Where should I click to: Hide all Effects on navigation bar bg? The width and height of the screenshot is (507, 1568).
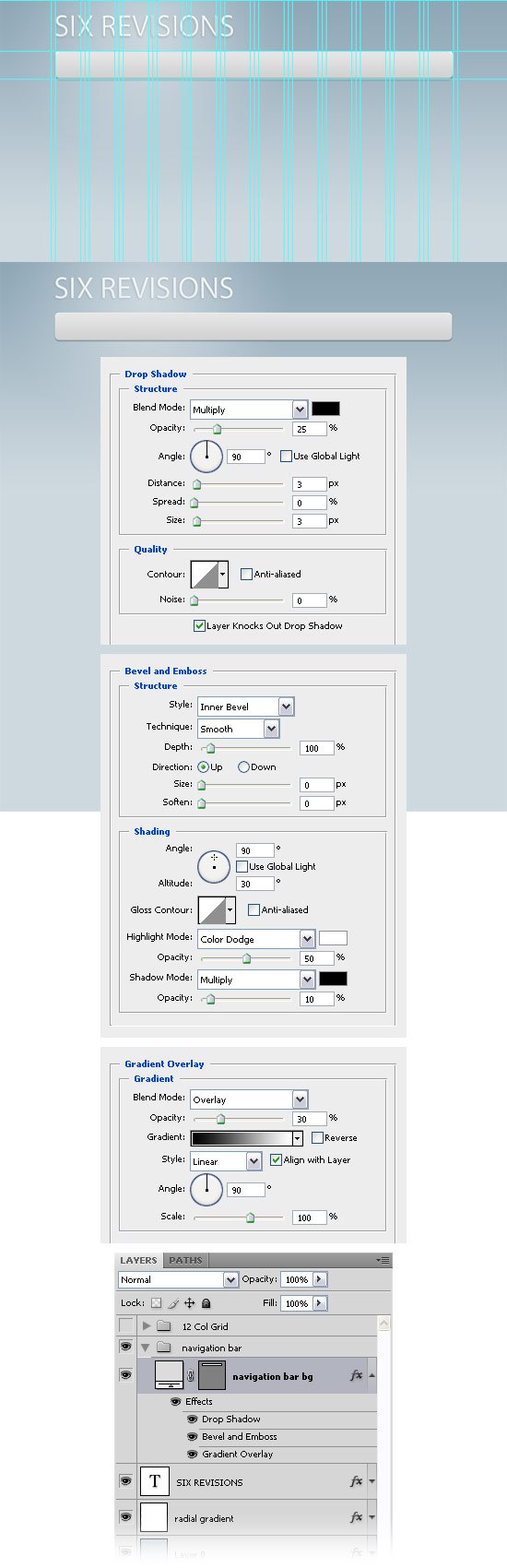point(175,1401)
